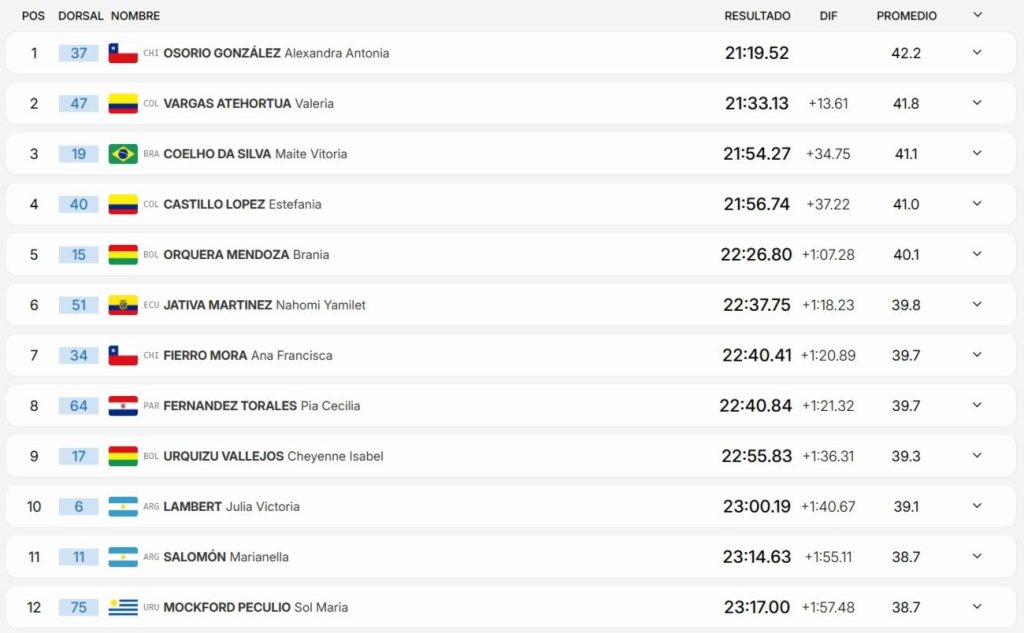1024x633 pixels.
Task: Expand Fierro Mora Ana Francisca row
Action: 977,355
